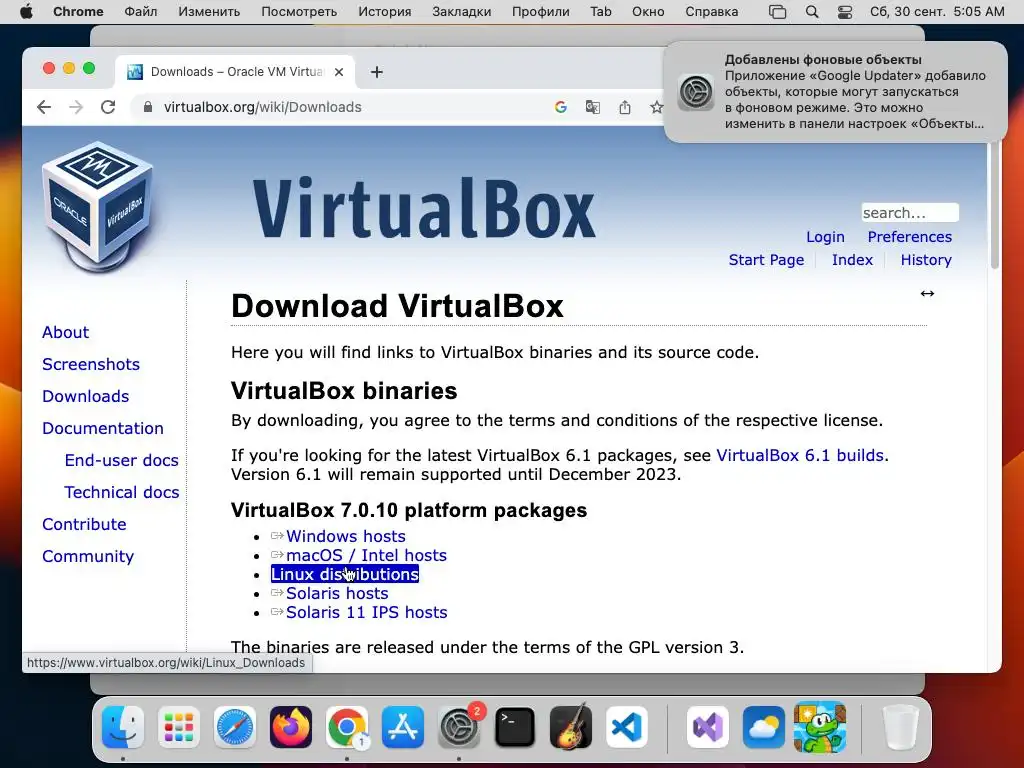The image size is (1024, 768).
Task: Click the padlock site info icon
Action: coord(148,107)
